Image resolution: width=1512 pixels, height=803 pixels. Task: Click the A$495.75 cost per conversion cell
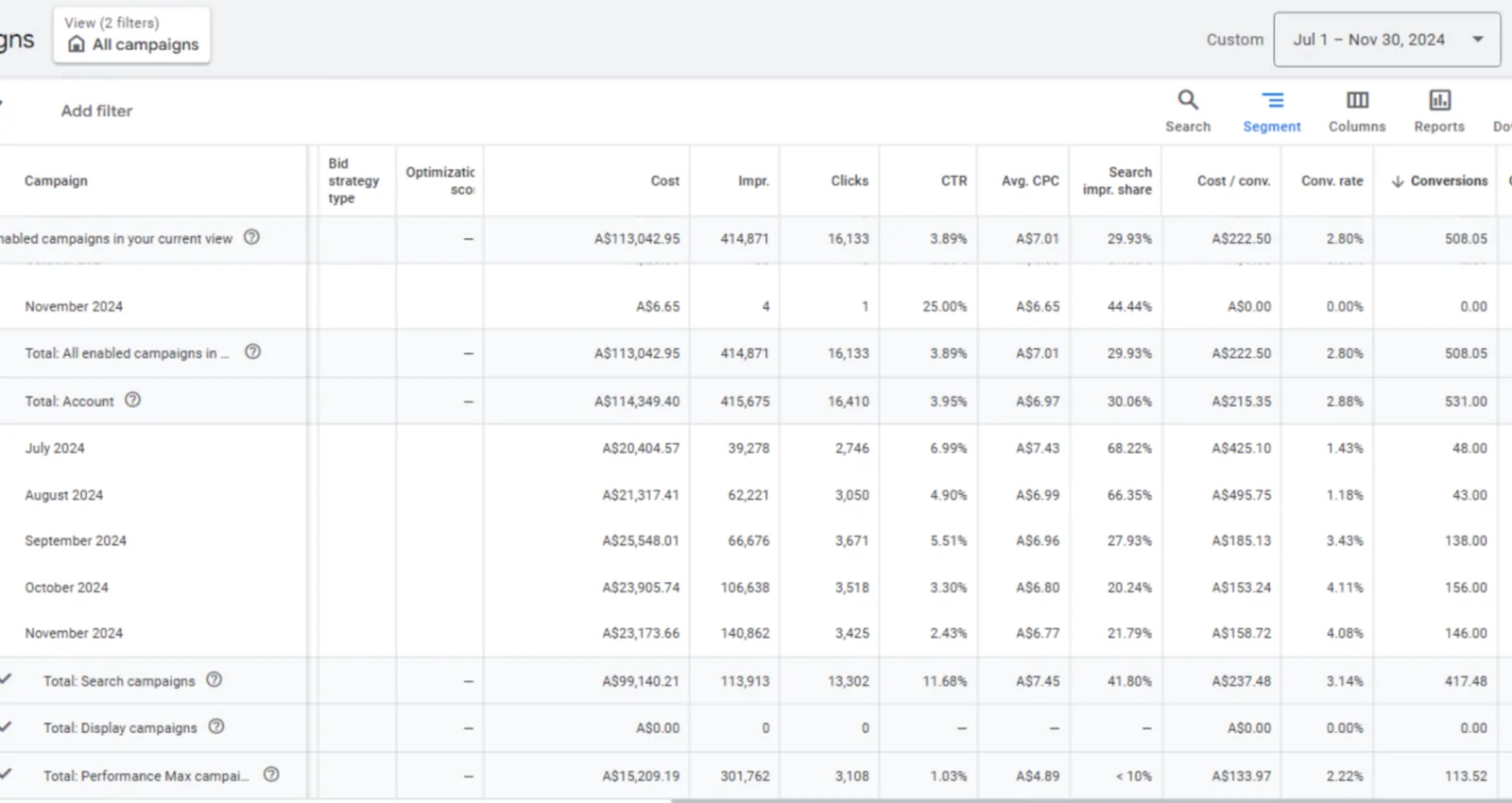pyautogui.click(x=1242, y=495)
